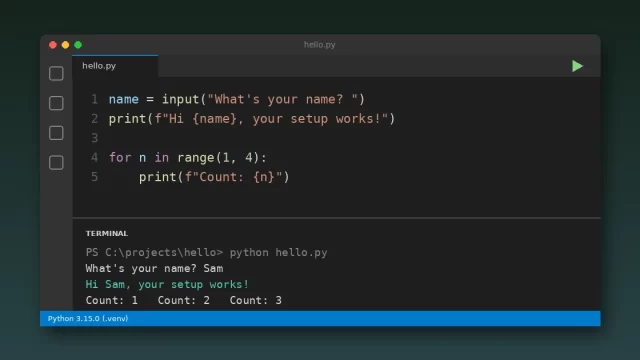
Task: Minimize the window with the yellow button
Action: tap(65, 45)
